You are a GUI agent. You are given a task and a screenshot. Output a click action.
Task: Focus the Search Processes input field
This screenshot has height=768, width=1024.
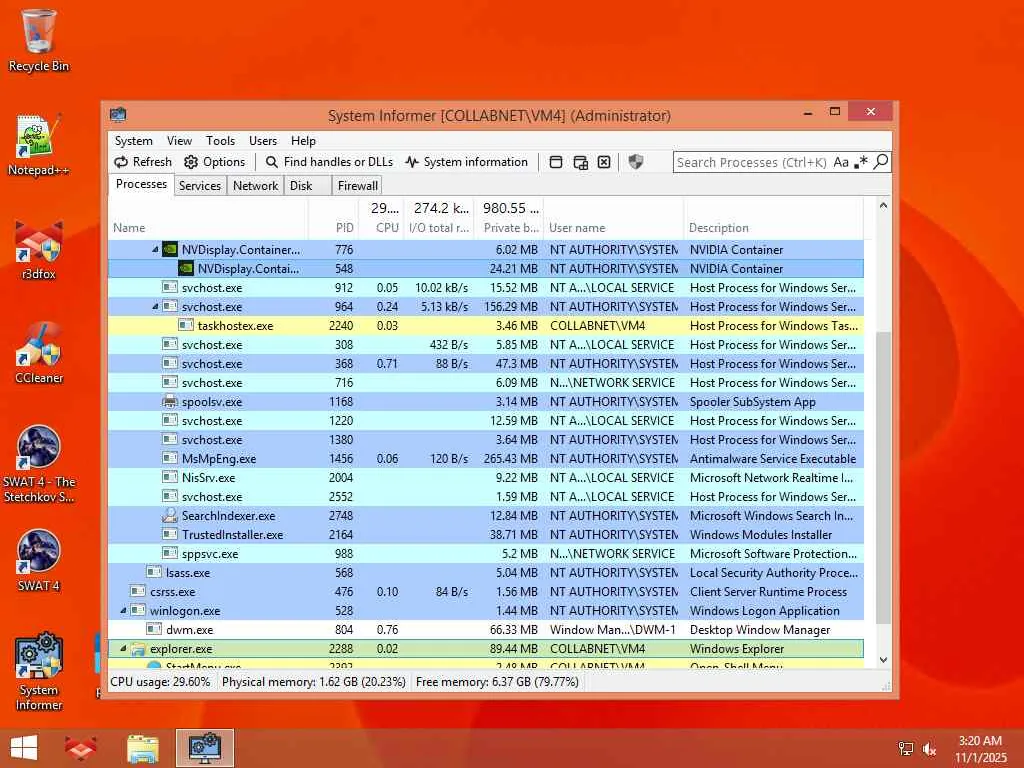point(751,162)
